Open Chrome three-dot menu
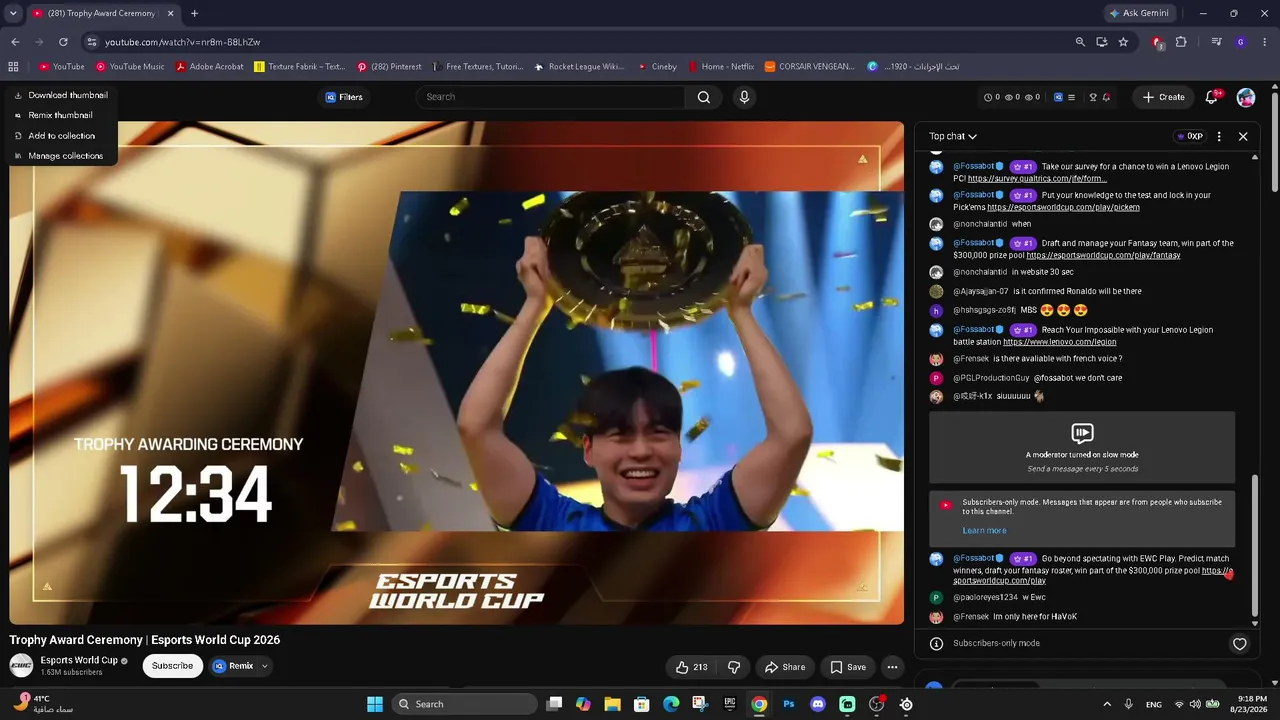 [x=1263, y=42]
